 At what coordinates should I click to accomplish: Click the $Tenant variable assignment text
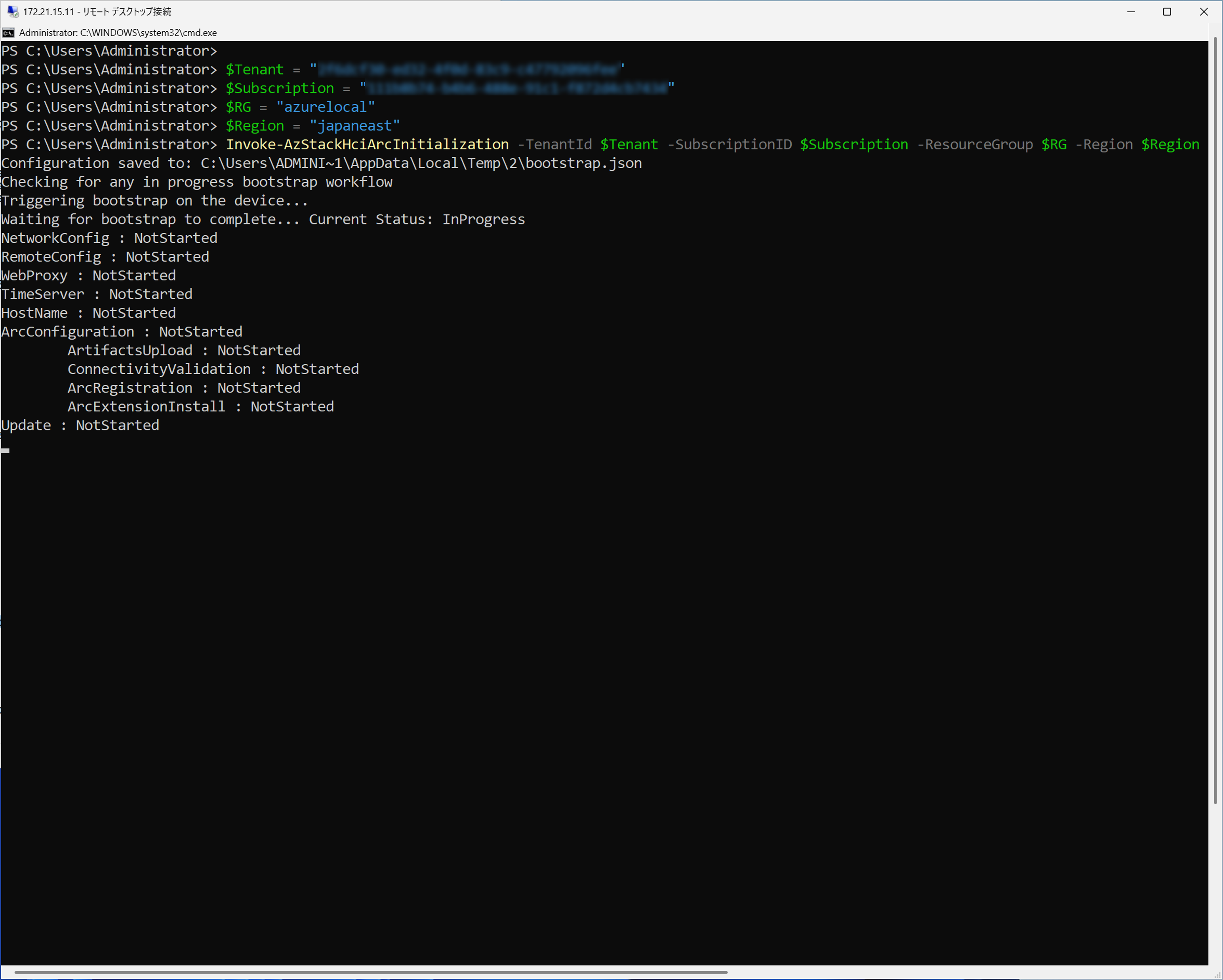(254, 70)
